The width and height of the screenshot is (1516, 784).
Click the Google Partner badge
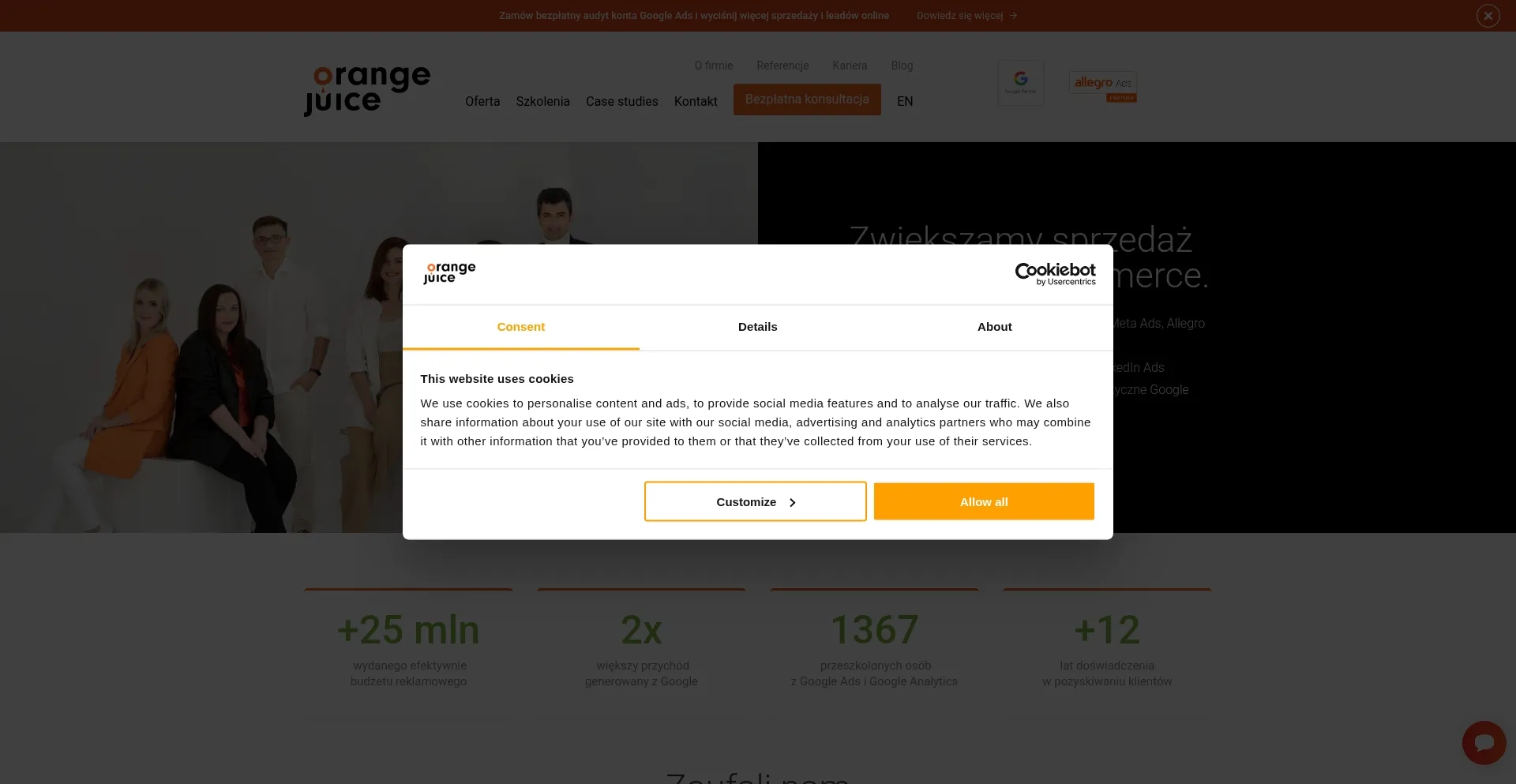tap(1021, 83)
